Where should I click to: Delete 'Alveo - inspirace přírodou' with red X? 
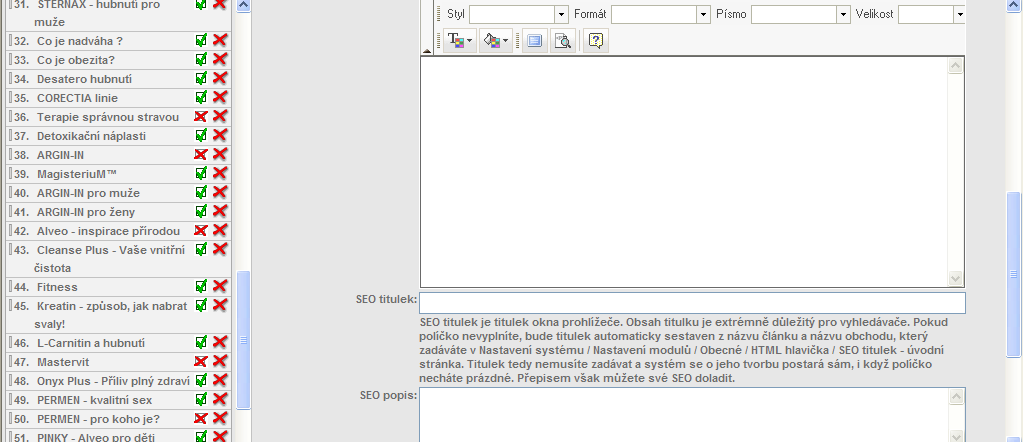pyautogui.click(x=220, y=230)
